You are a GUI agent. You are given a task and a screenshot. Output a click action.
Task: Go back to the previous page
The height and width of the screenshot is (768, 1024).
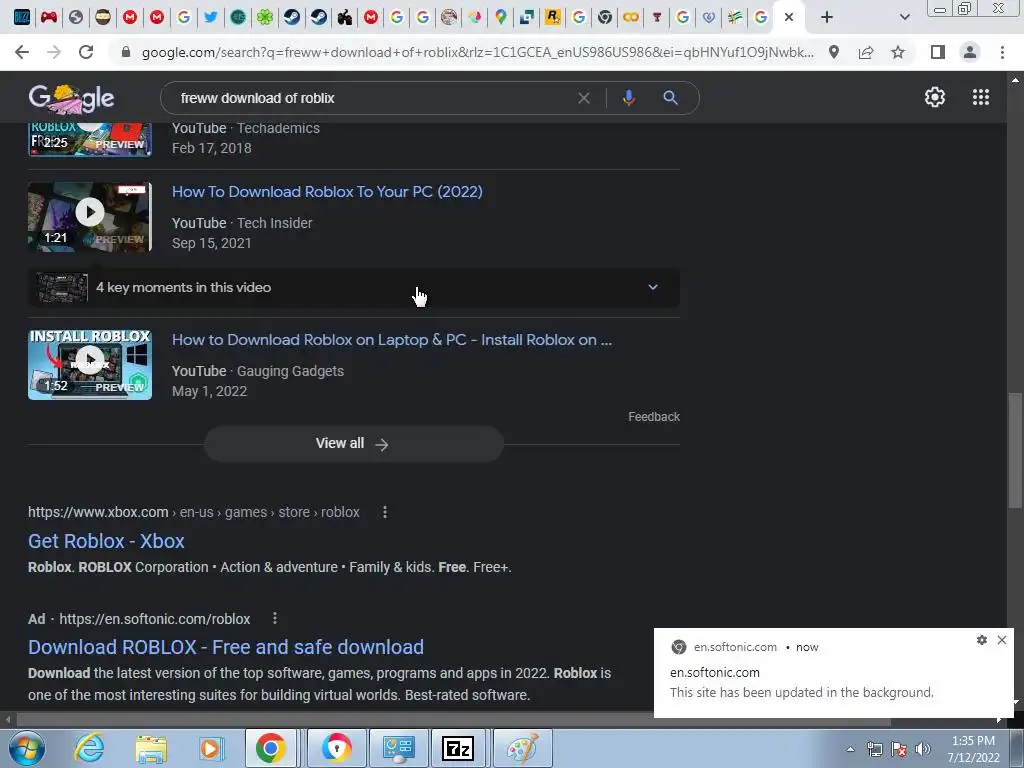(22, 52)
